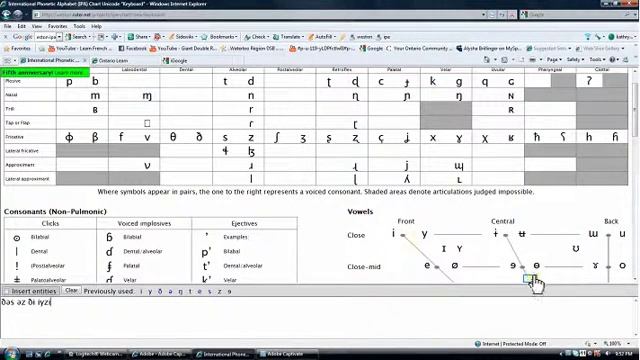Insert the theta θ fricative symbol

point(173,137)
